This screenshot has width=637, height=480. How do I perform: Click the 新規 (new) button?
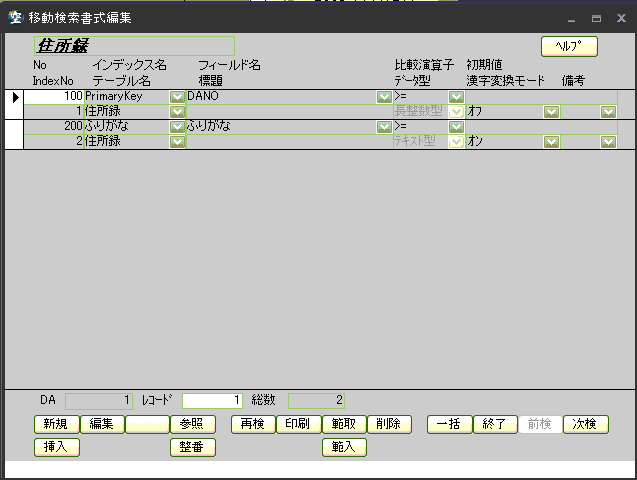point(56,424)
